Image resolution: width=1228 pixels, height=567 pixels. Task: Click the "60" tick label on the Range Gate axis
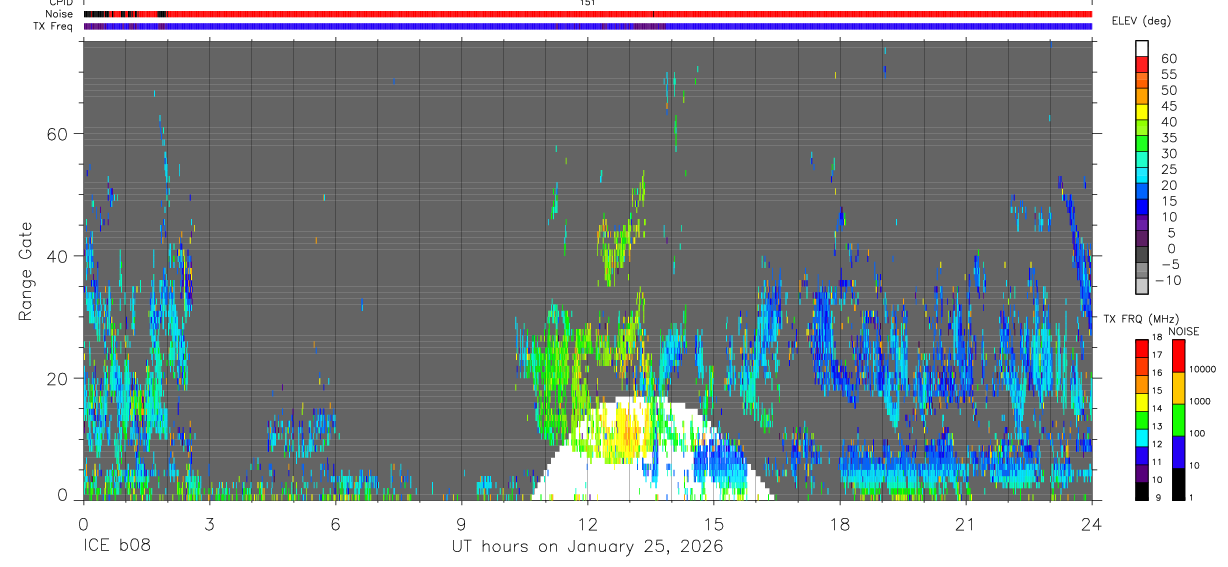tap(58, 133)
